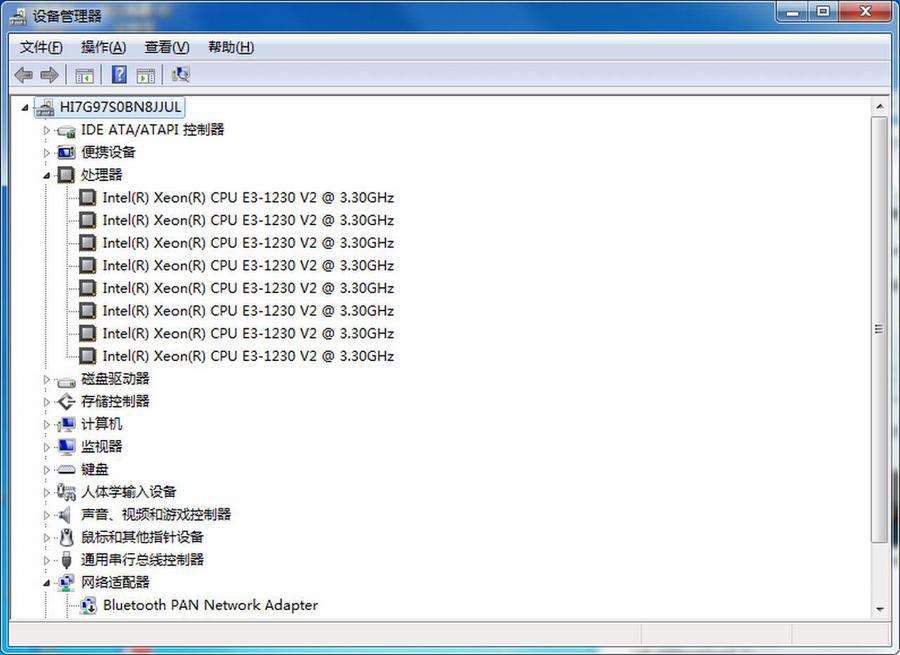Image resolution: width=900 pixels, height=655 pixels.
Task: Expand the 人体学输入设备 node
Action: click(47, 492)
